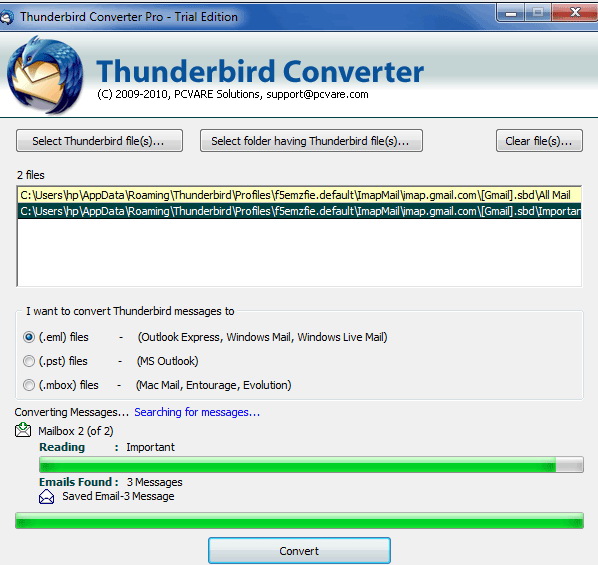Minimize the Thunderbird Converter Pro window

511,14
